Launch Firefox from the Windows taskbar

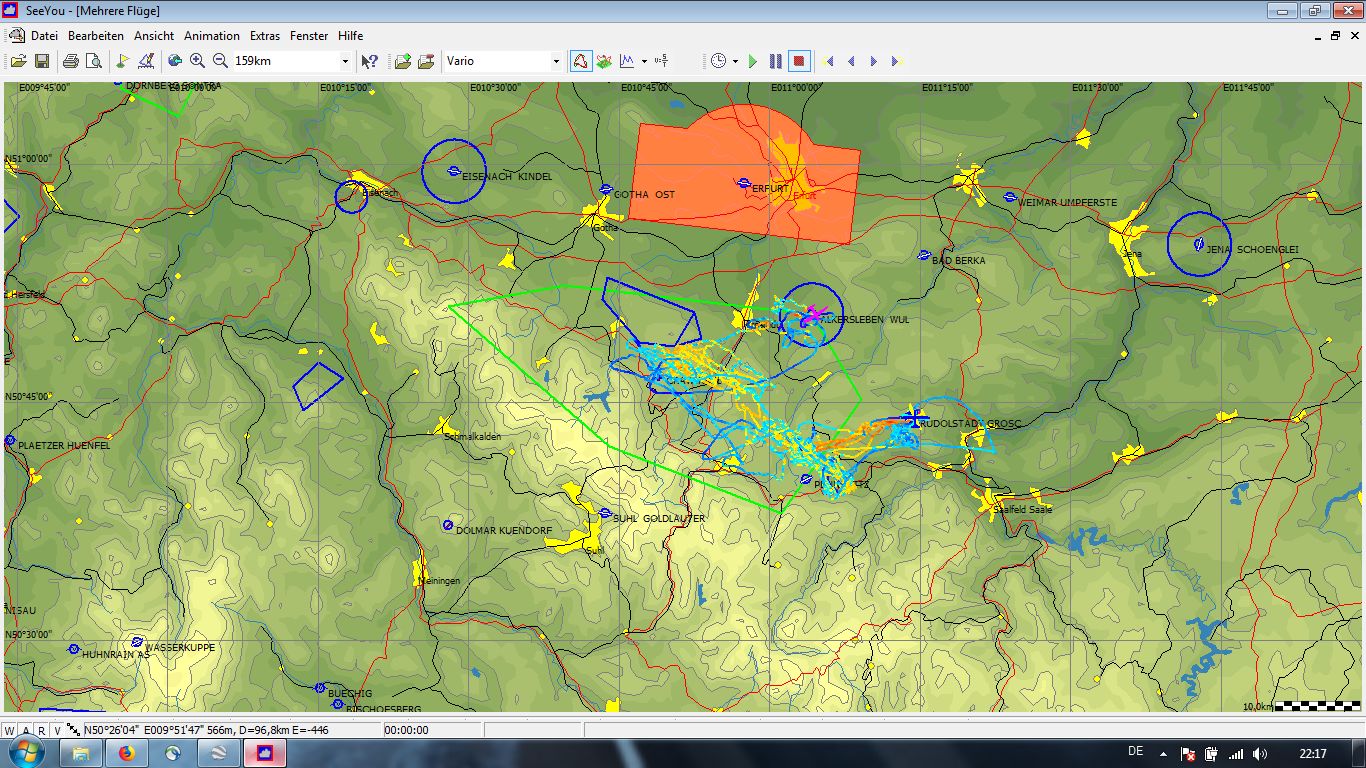click(127, 753)
